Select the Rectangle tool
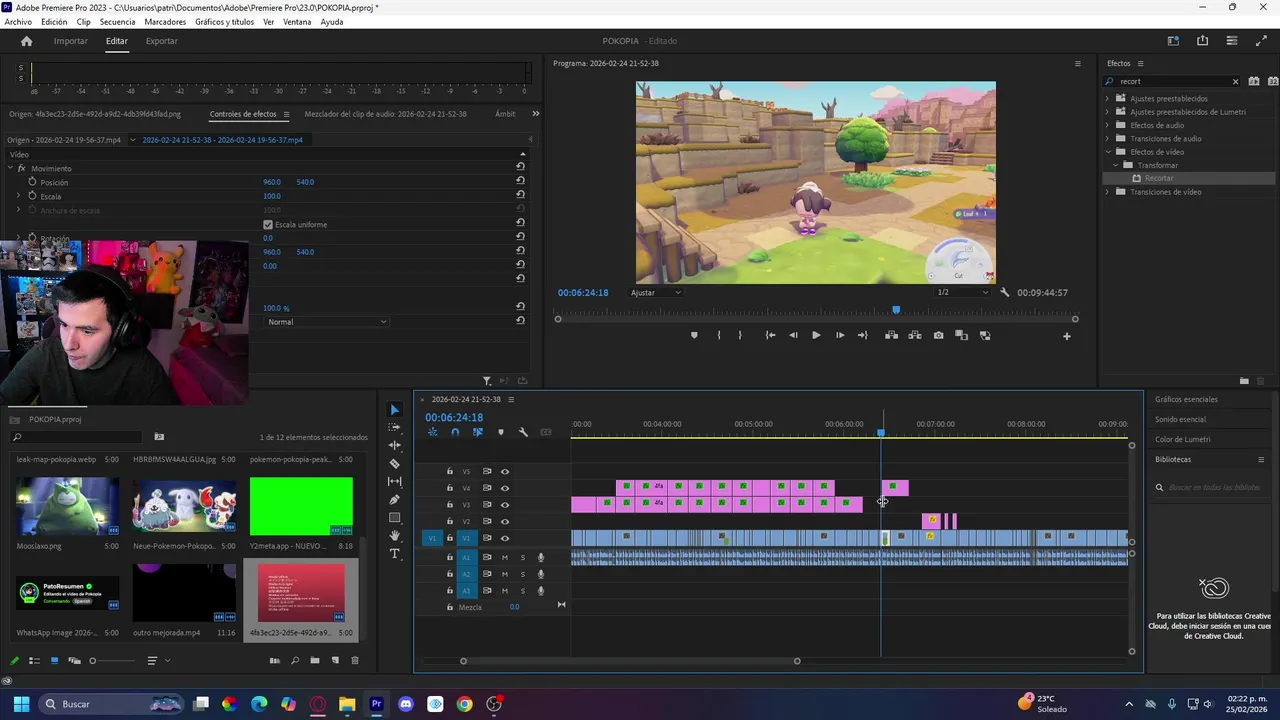Viewport: 1280px width, 720px height. click(x=394, y=517)
